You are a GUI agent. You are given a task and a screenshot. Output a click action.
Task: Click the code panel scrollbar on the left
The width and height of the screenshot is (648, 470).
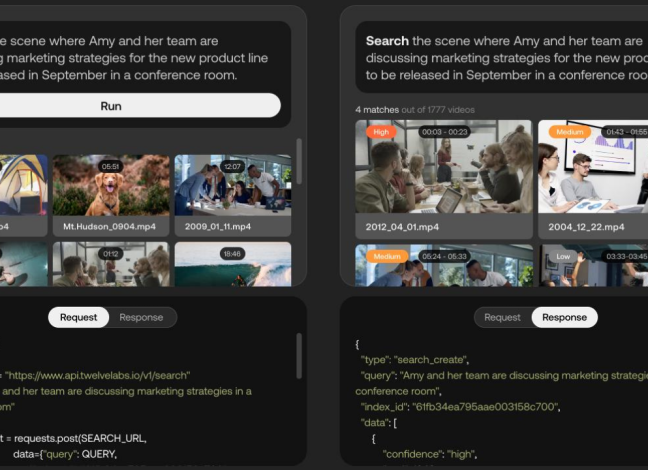[x=299, y=356]
